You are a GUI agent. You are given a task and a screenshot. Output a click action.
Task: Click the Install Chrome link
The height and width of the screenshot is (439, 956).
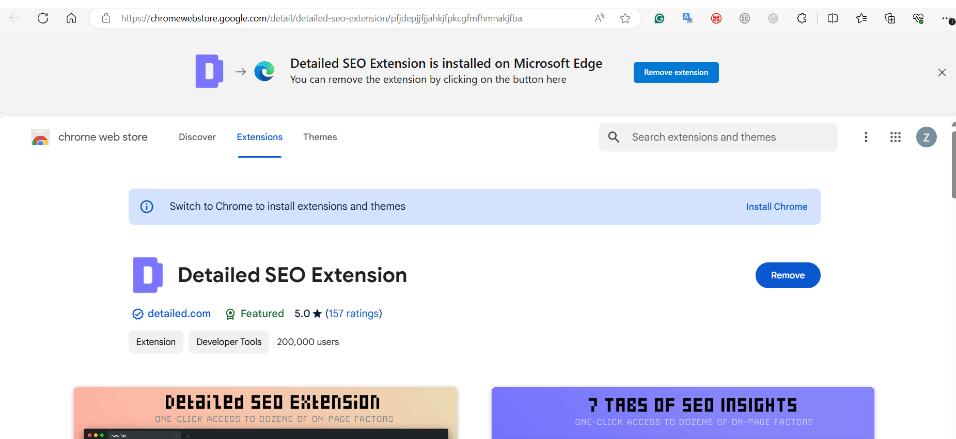point(777,207)
